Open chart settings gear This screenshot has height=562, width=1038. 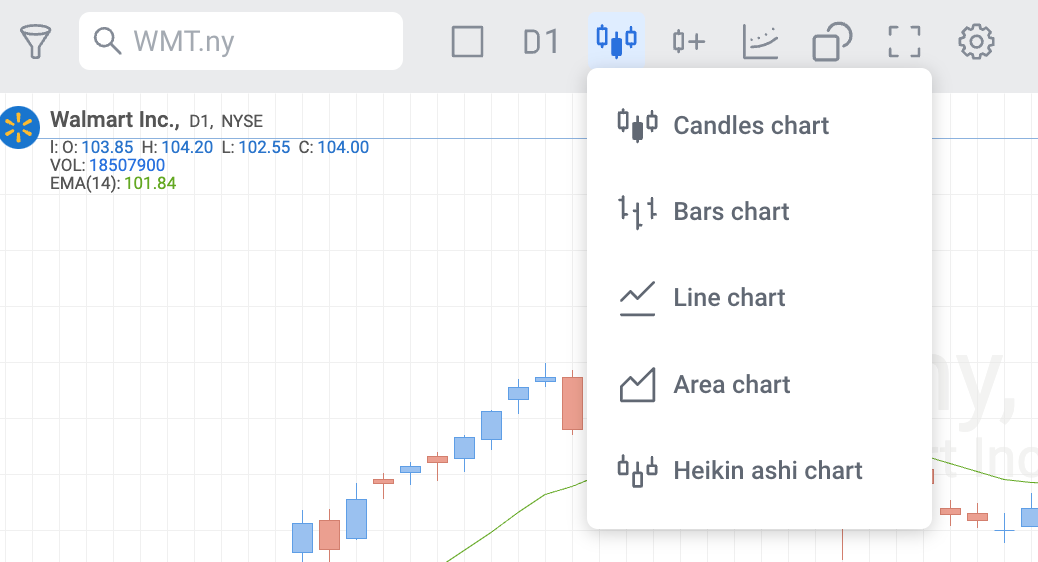976,41
